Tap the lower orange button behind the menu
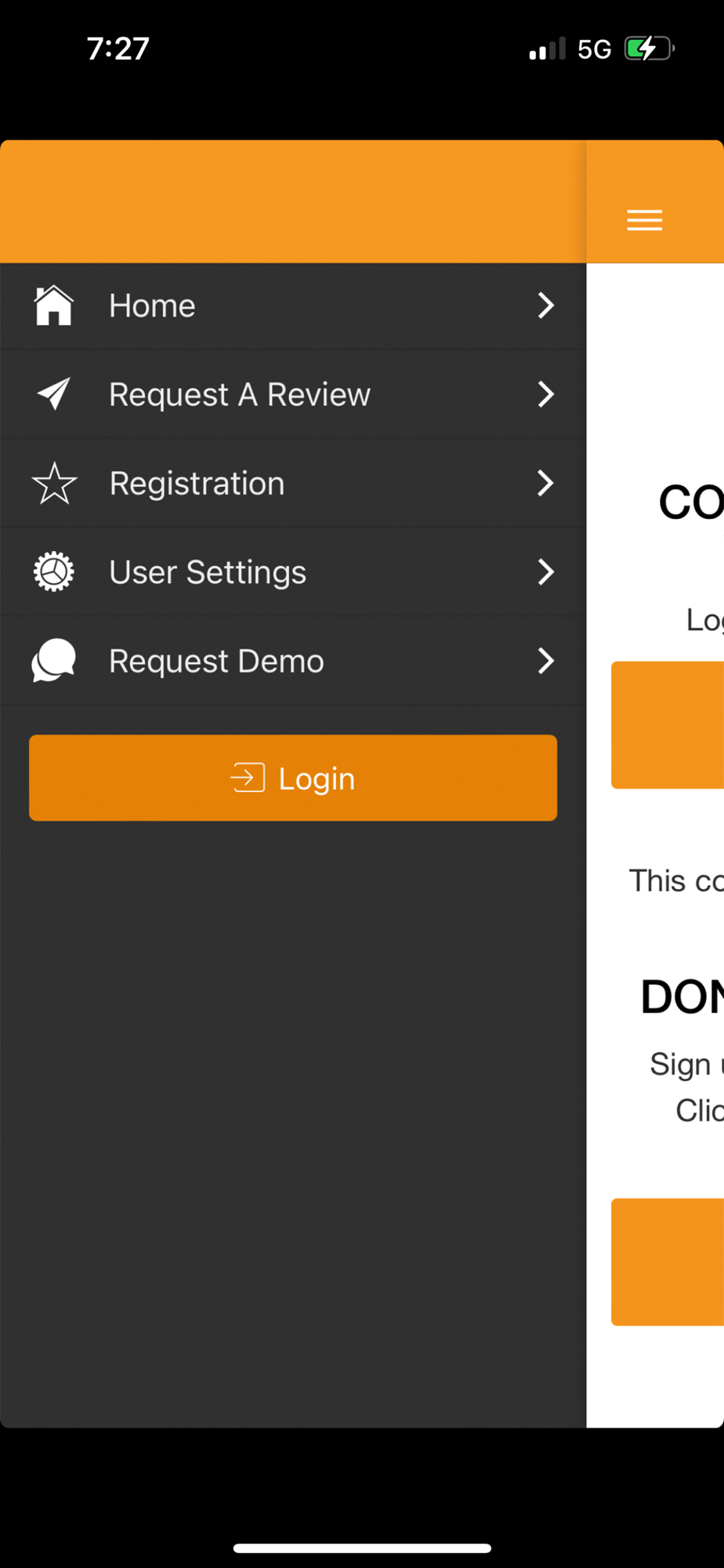This screenshot has width=724, height=1568. 668,1261
